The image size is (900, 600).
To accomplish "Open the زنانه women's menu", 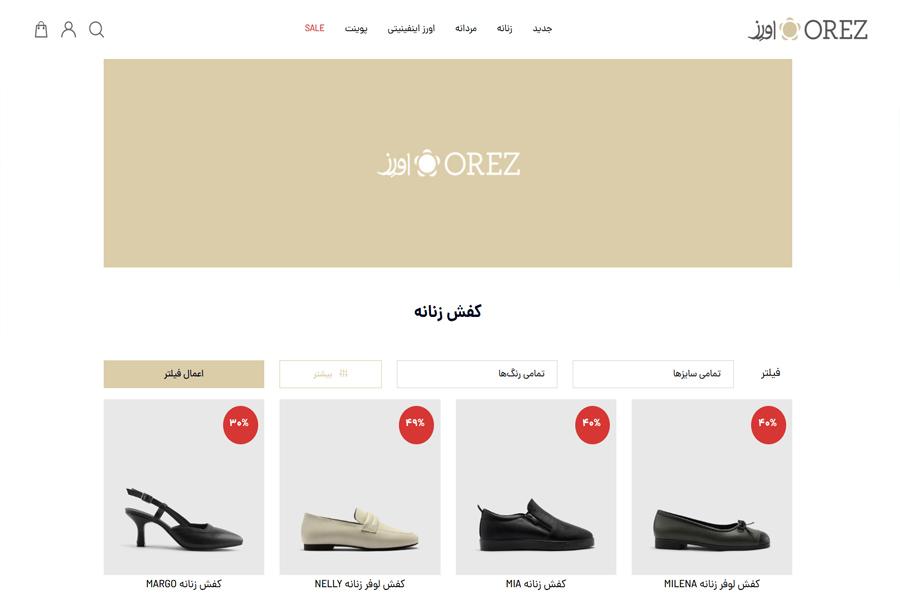I will (x=505, y=28).
